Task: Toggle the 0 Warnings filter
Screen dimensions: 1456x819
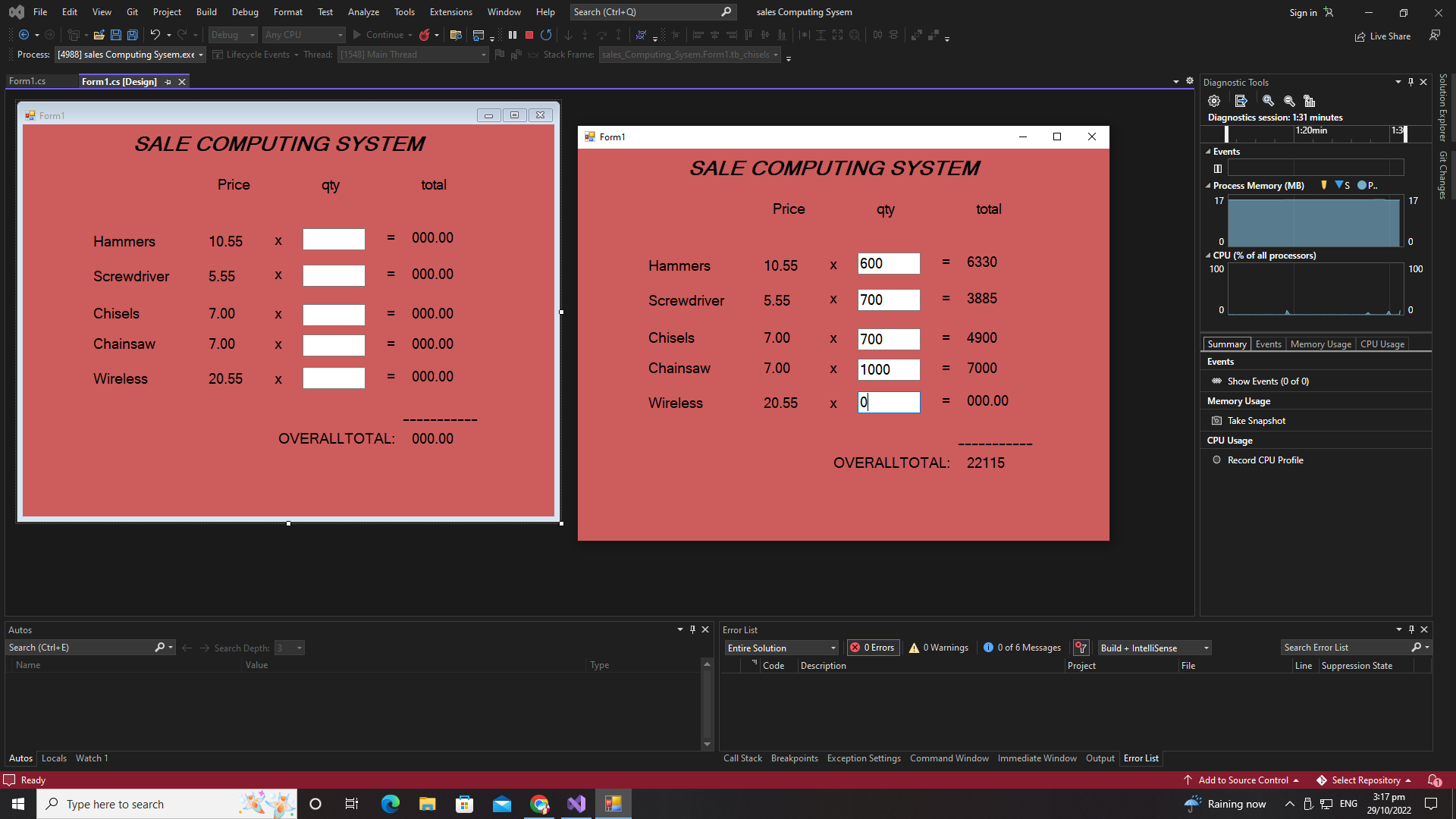Action: [939, 648]
